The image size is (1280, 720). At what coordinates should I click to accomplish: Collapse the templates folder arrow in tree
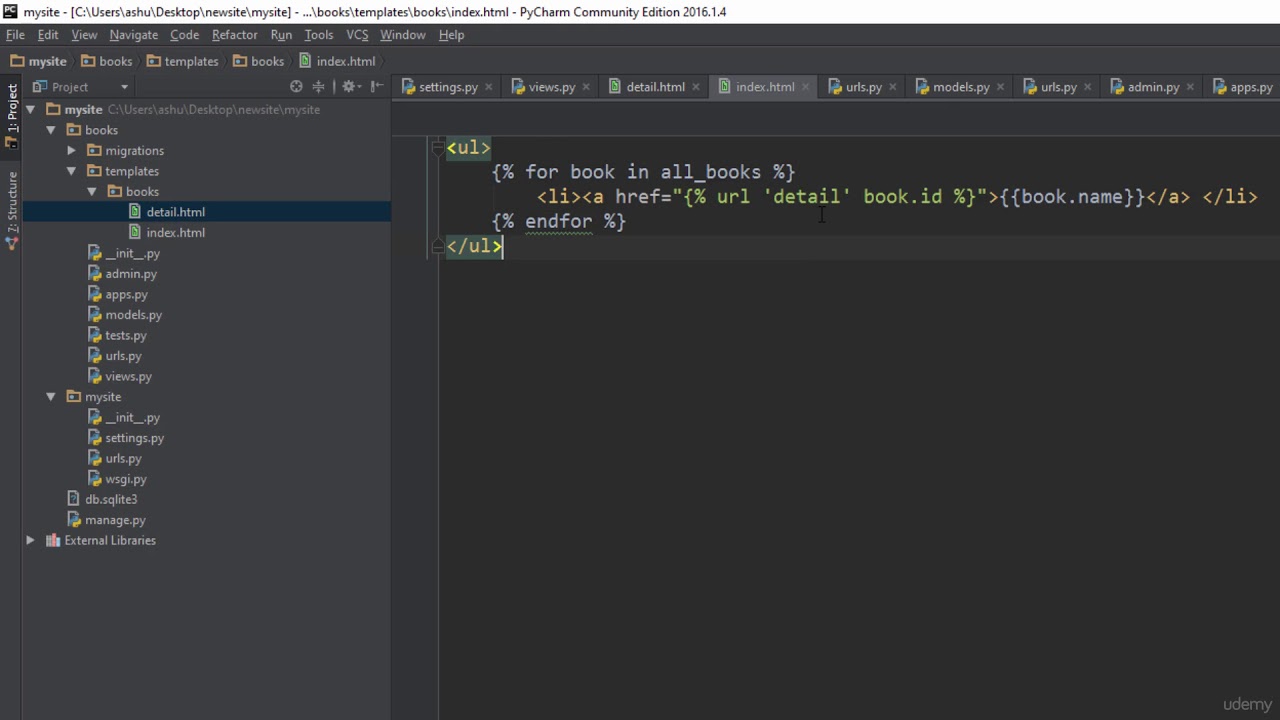pyautogui.click(x=71, y=171)
